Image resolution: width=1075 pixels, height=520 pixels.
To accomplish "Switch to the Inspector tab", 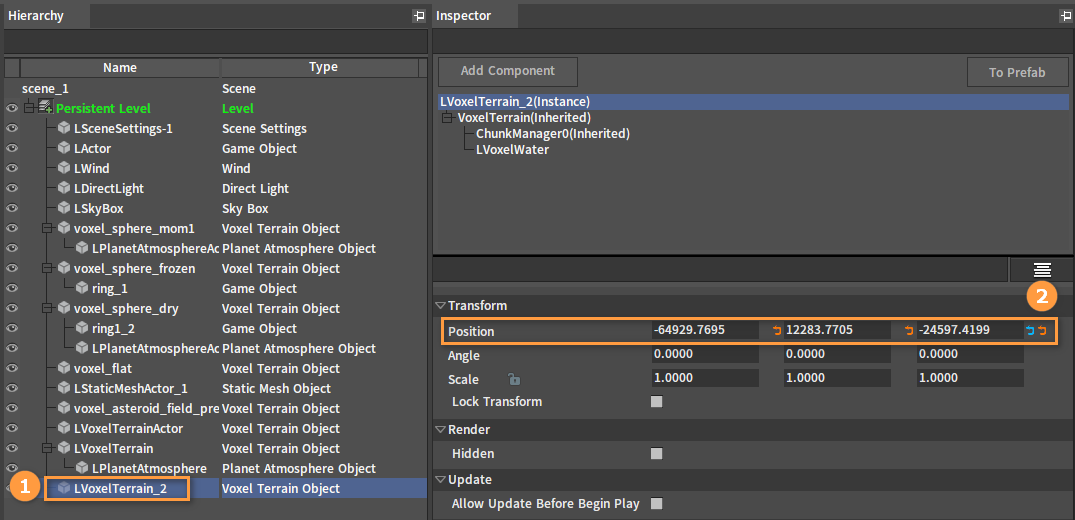I will tap(464, 16).
